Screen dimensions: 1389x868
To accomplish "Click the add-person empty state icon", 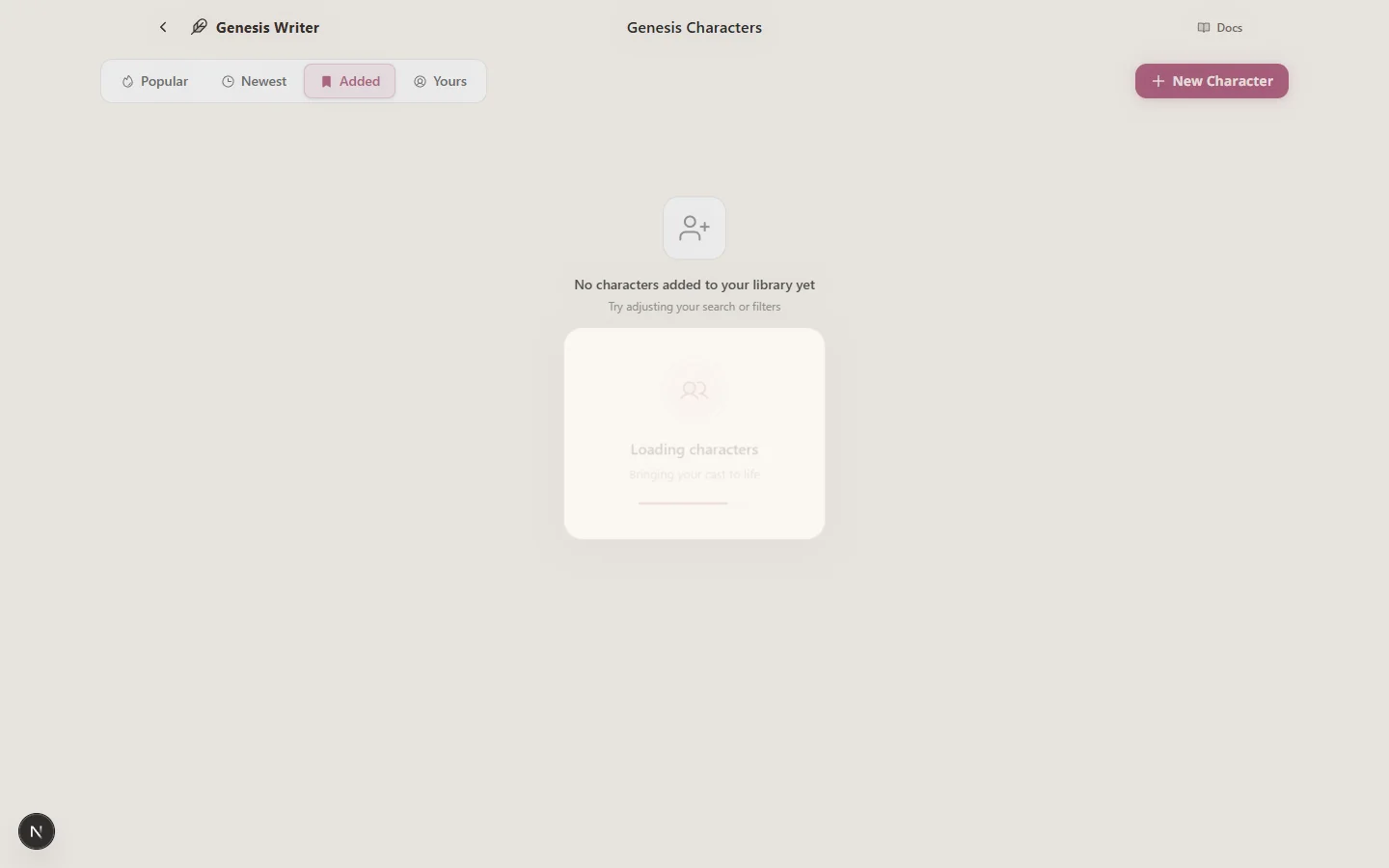I will (694, 228).
